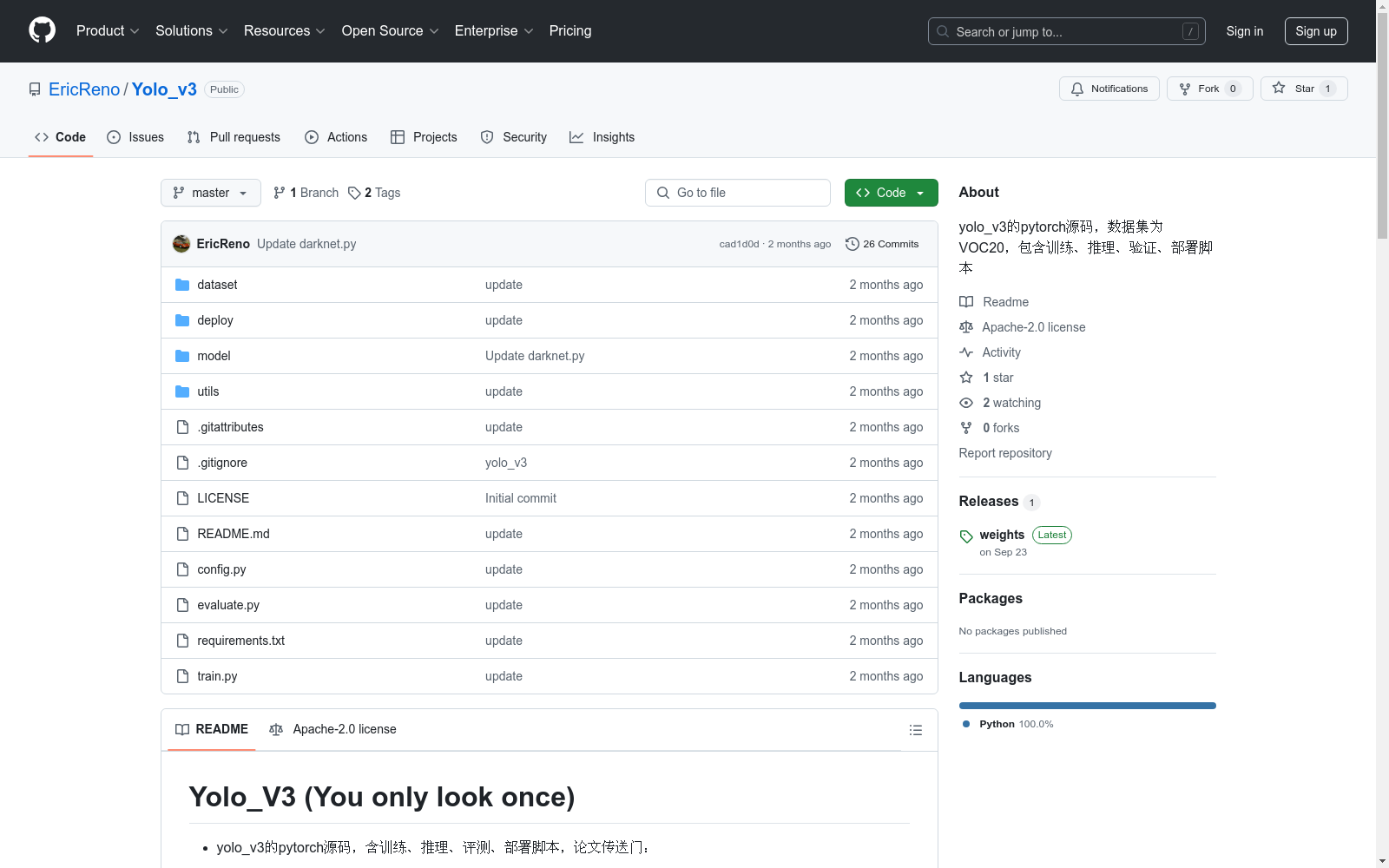Click the eye icon beside '2 watching'
1389x868 pixels.
click(966, 403)
